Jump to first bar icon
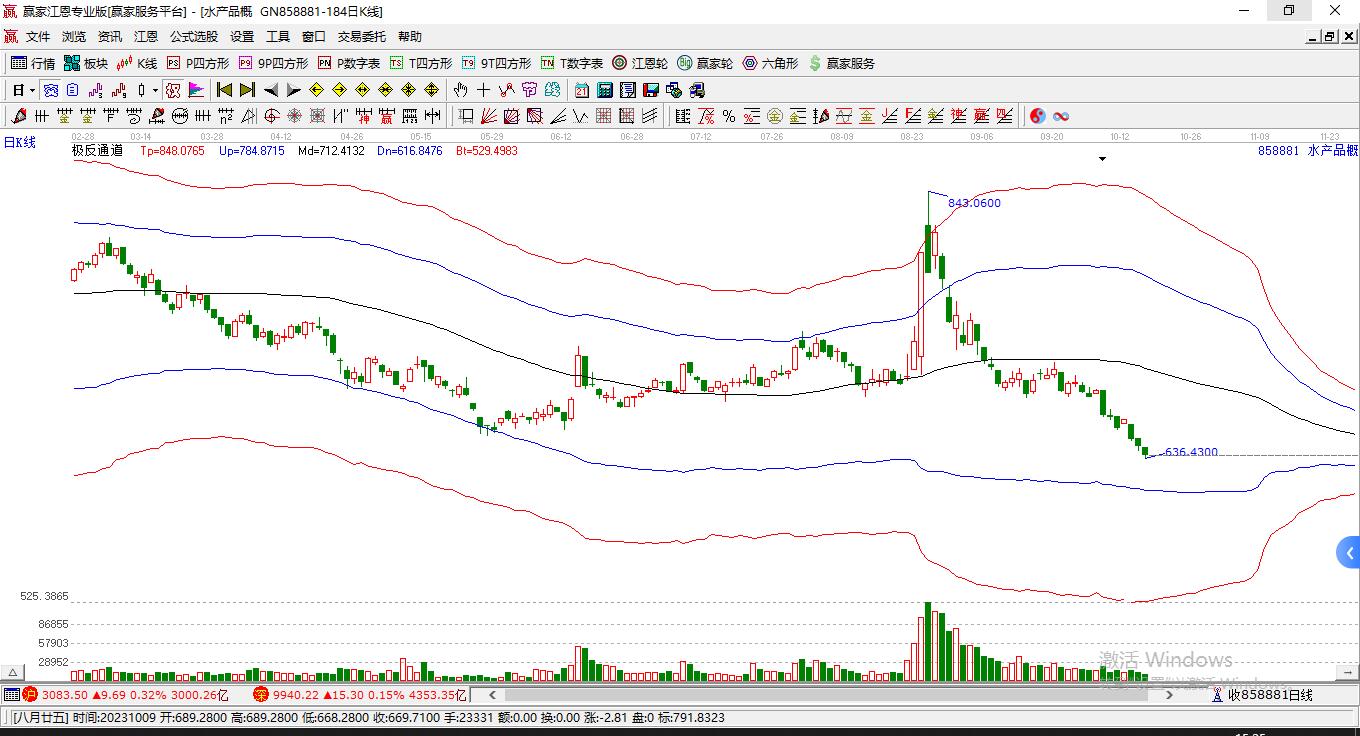The height and width of the screenshot is (736, 1360). (225, 90)
